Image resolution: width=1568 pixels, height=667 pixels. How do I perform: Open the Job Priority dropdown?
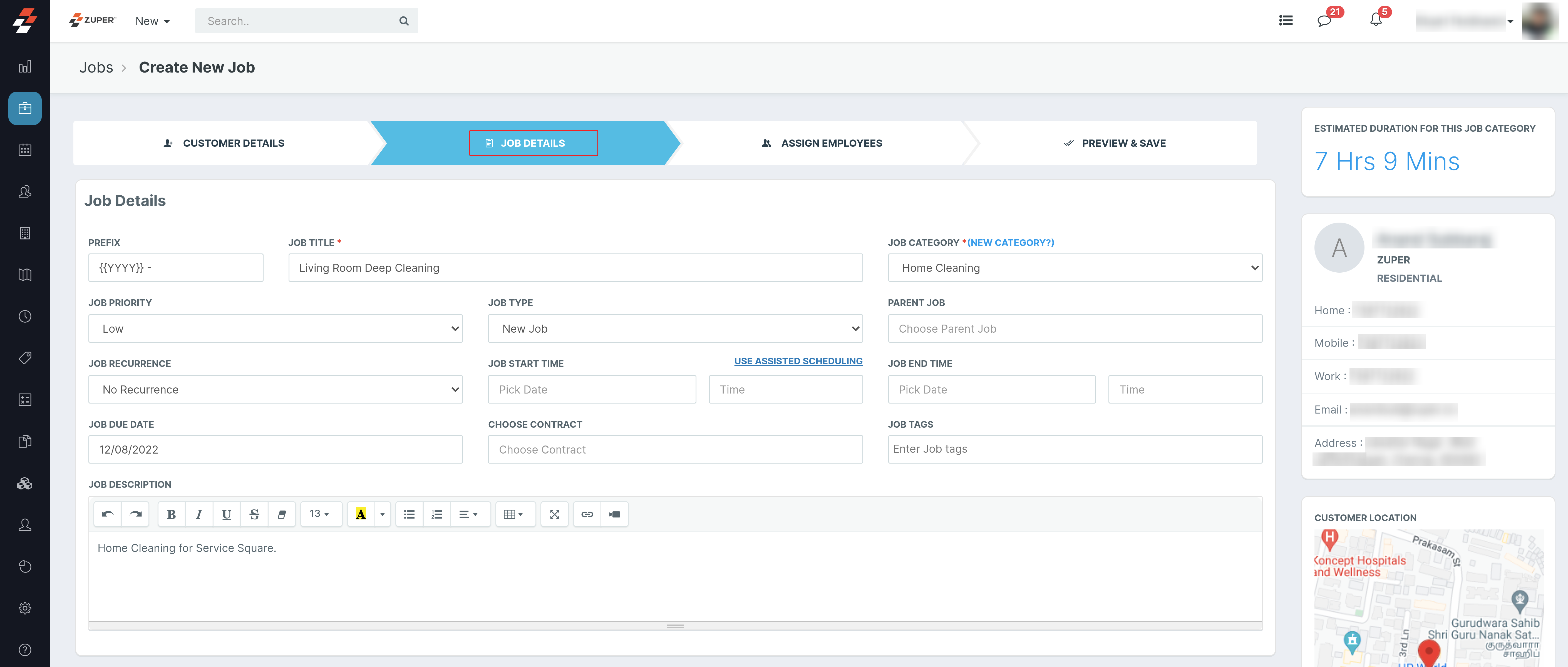pyautogui.click(x=275, y=328)
